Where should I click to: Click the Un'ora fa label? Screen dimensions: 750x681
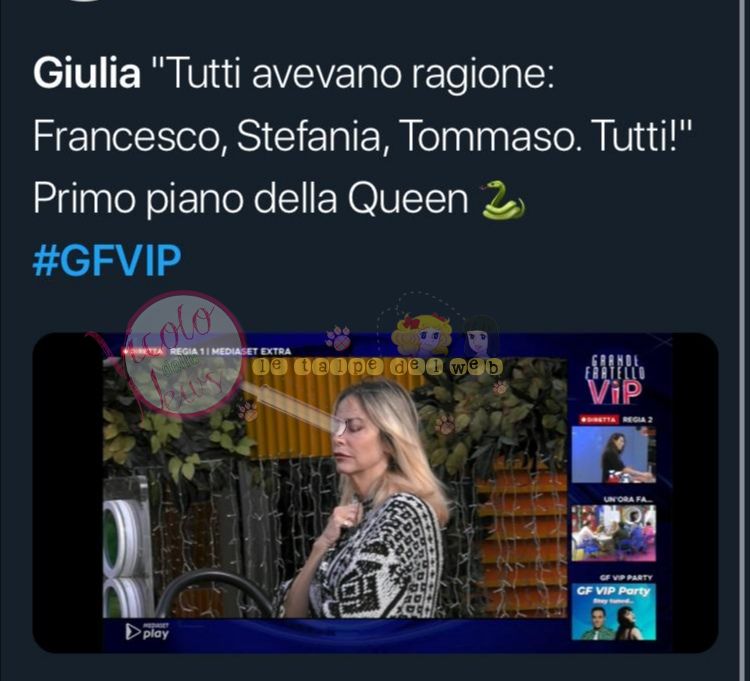click(x=628, y=499)
